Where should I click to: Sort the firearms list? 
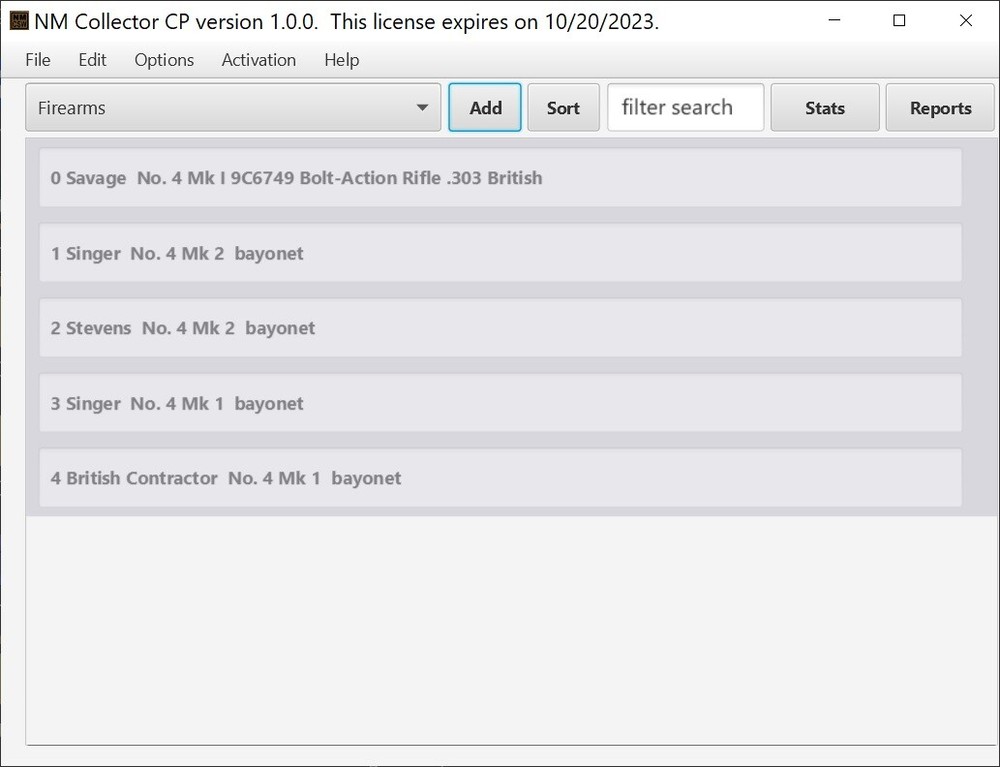563,107
